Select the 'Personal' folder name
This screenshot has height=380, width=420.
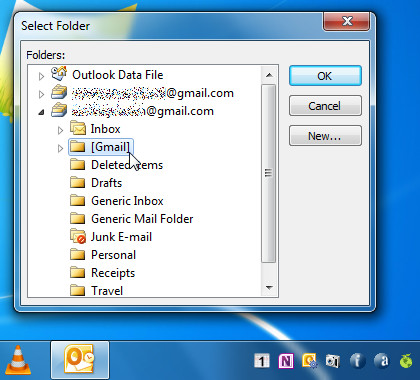pos(113,255)
